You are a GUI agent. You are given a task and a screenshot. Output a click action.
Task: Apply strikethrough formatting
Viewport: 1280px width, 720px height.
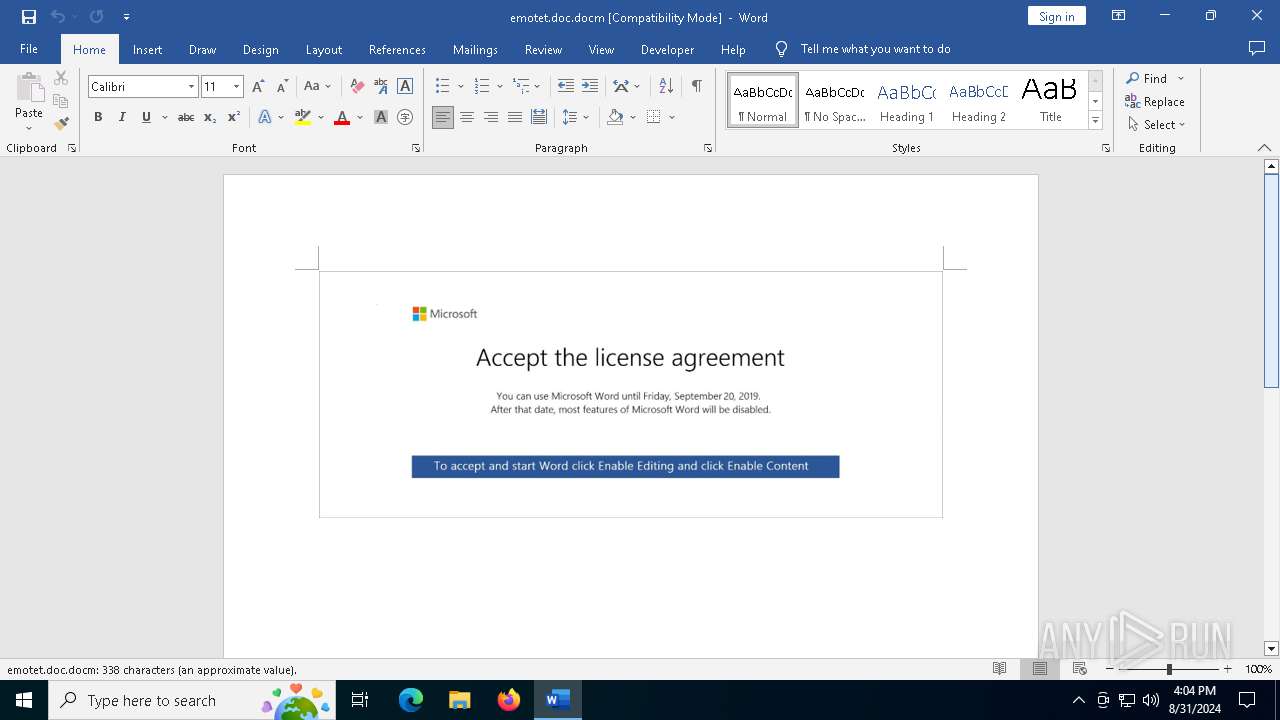pyautogui.click(x=186, y=117)
